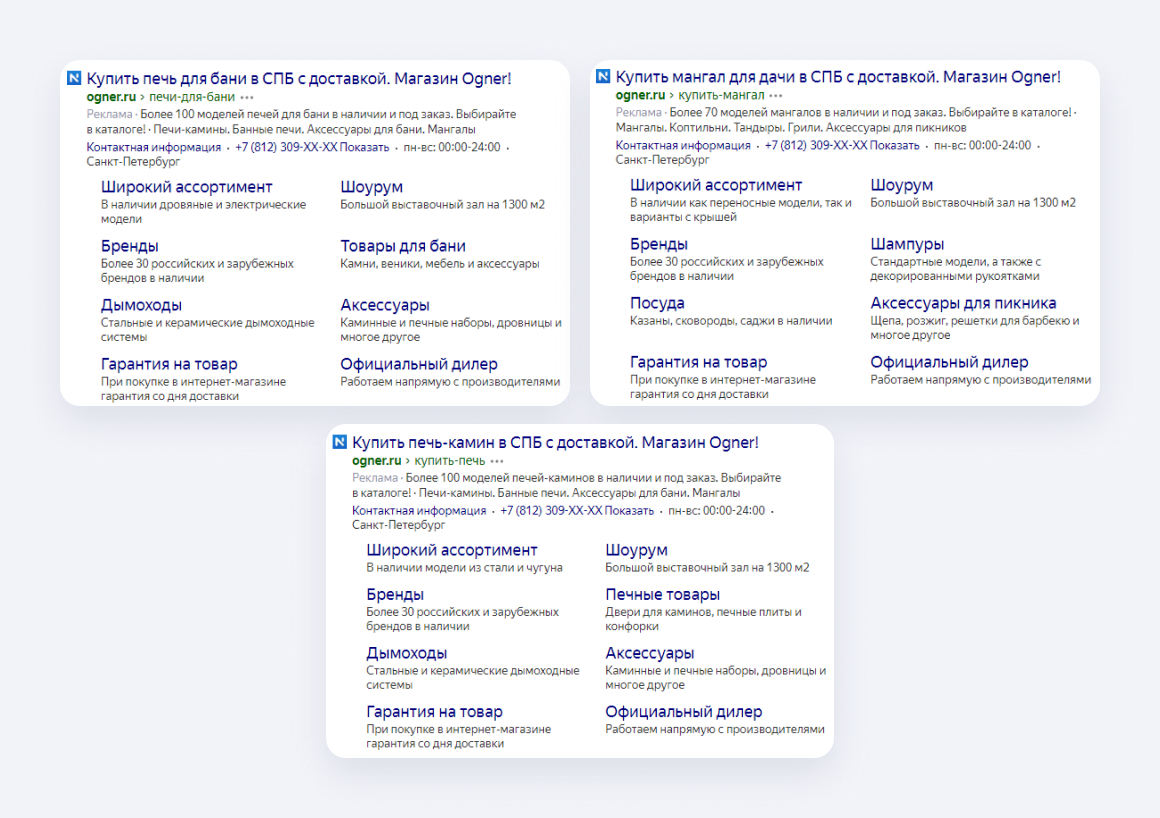The width and height of the screenshot is (1160, 818).
Task: Open Гарантия на товар in the mangal ad
Action: click(698, 362)
